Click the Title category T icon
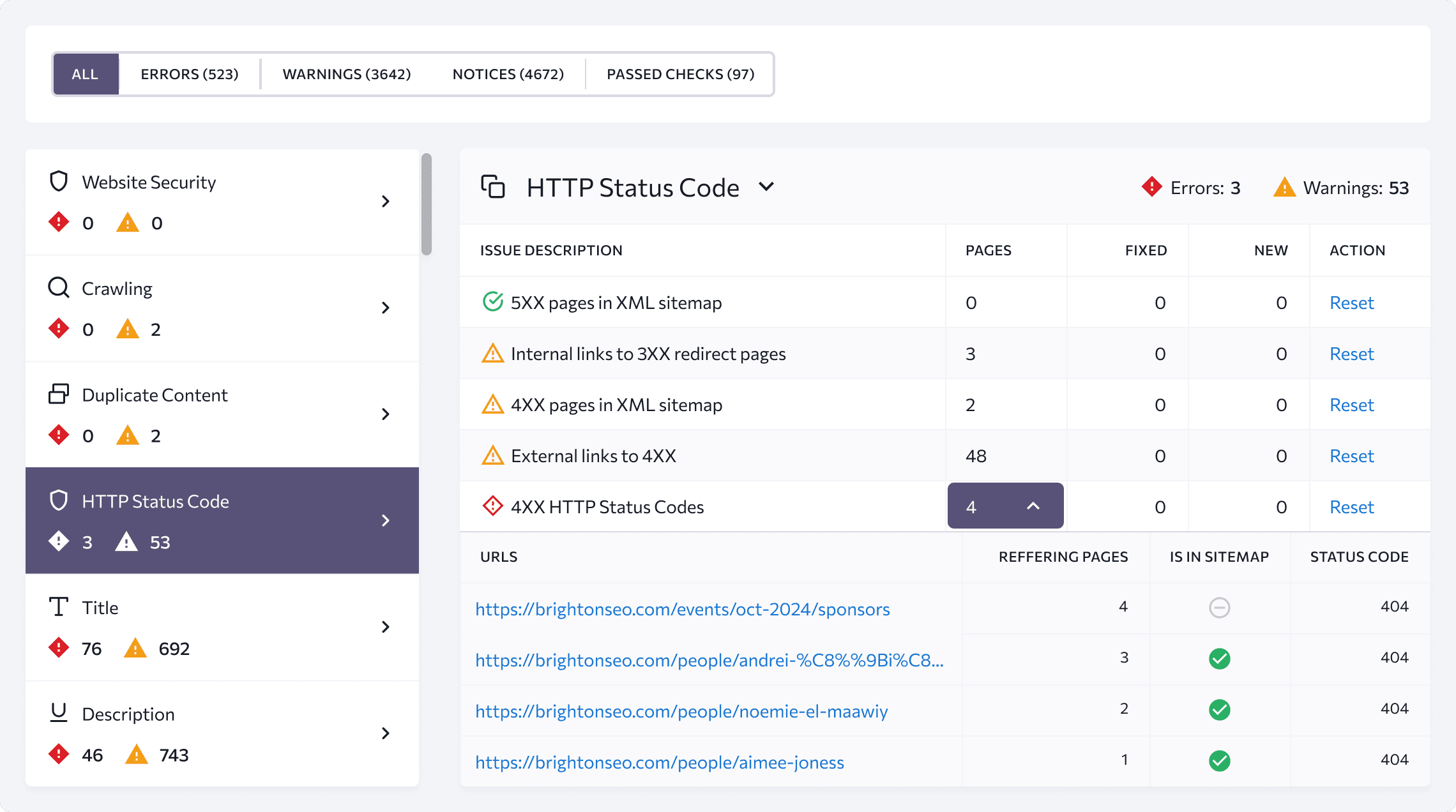This screenshot has width=1456, height=812. [59, 606]
